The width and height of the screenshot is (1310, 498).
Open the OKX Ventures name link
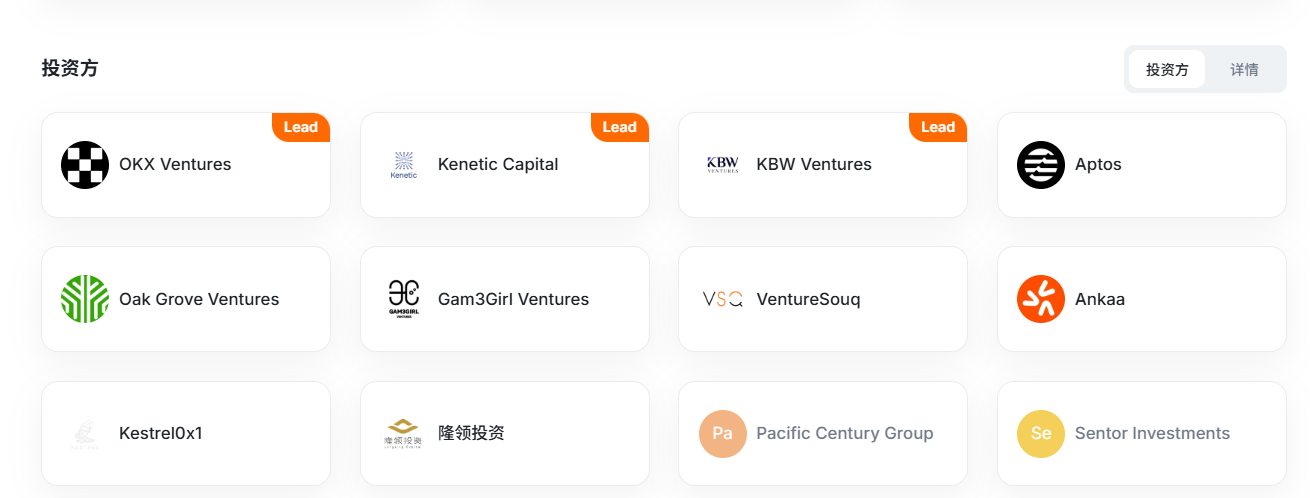pyautogui.click(x=175, y=165)
